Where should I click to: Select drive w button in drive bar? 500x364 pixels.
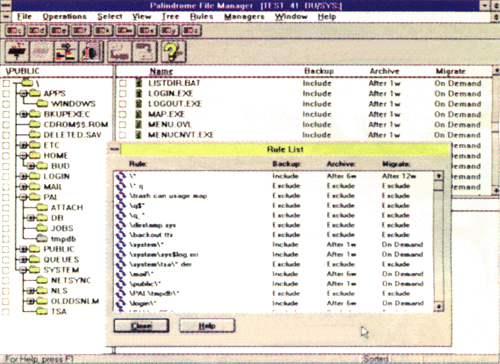pos(125,31)
